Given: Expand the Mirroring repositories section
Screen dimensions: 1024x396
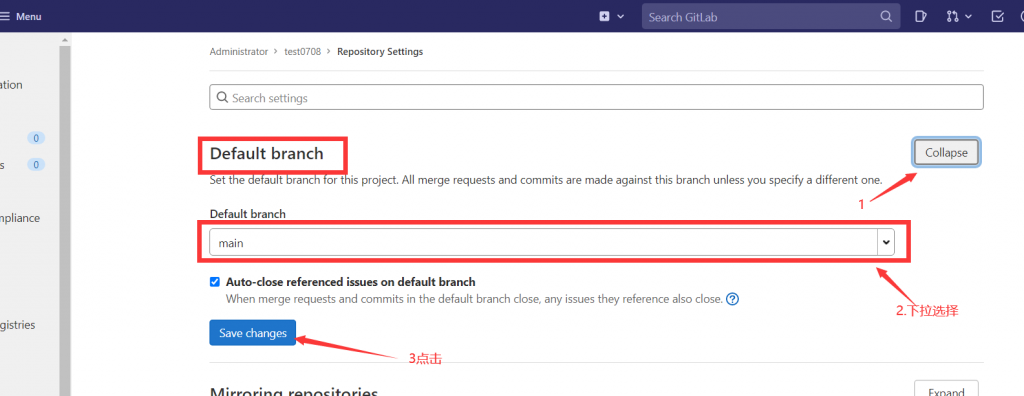Looking at the screenshot, I should click(x=946, y=390).
